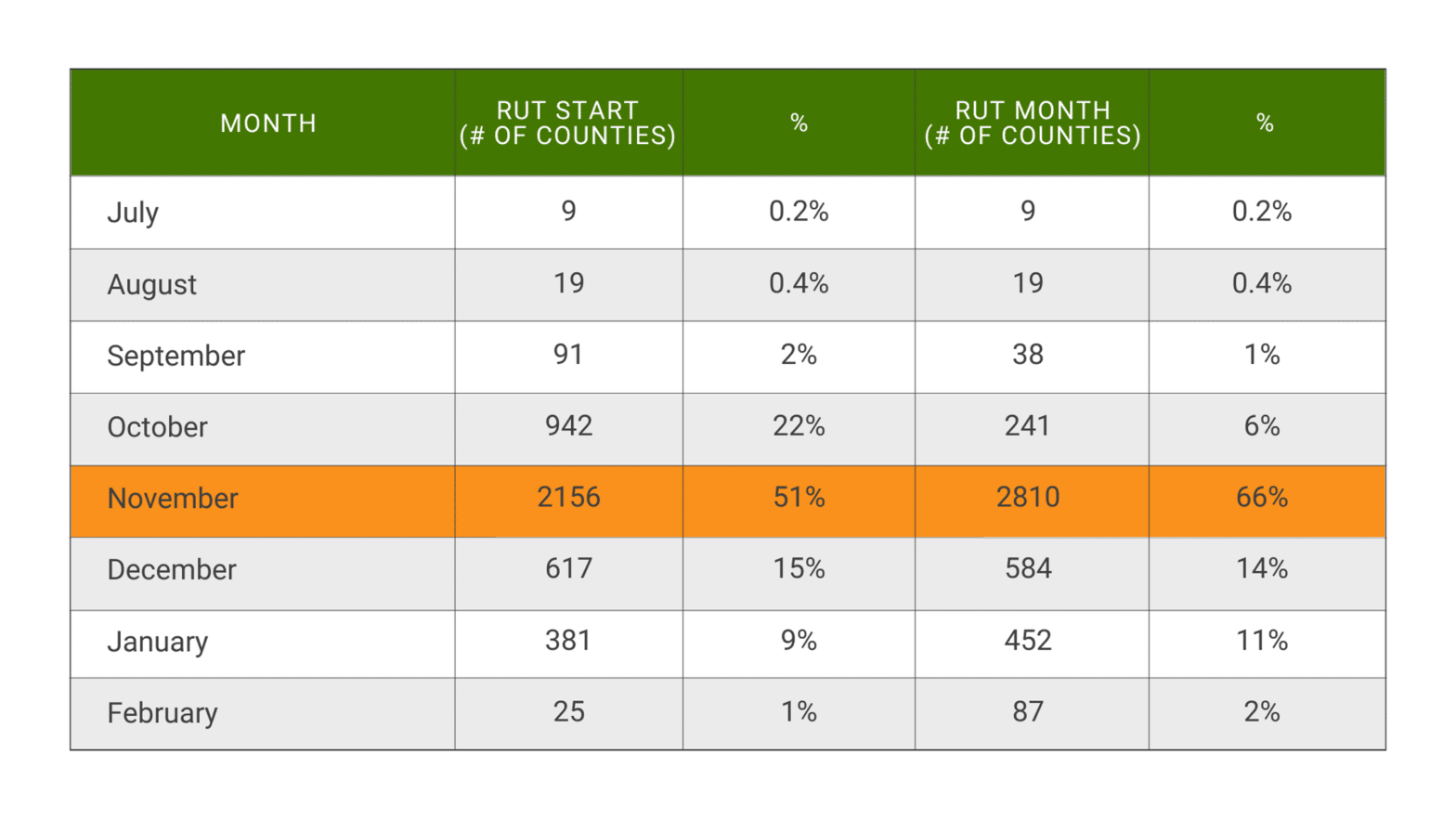The width and height of the screenshot is (1456, 819).
Task: Click November's rut start value 2156
Action: click(568, 498)
